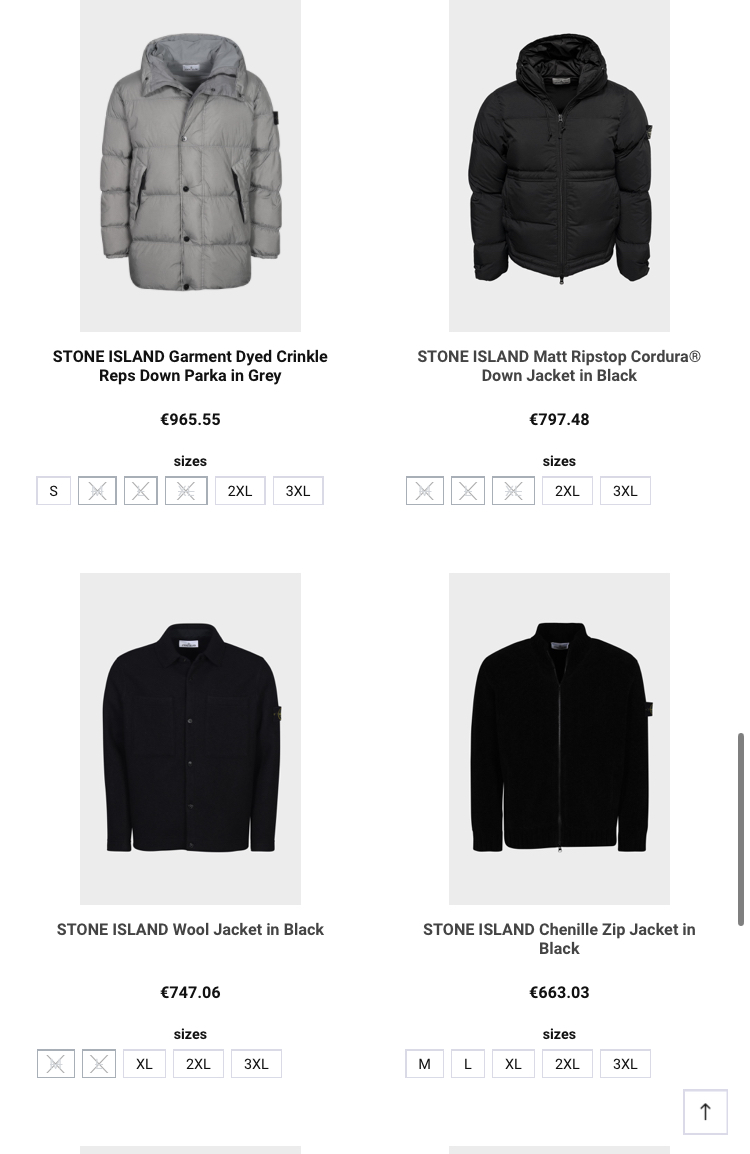Screen dimensions: 750x1154
Task: Select size 2XL for Grey Down Parka
Action: pos(240,491)
